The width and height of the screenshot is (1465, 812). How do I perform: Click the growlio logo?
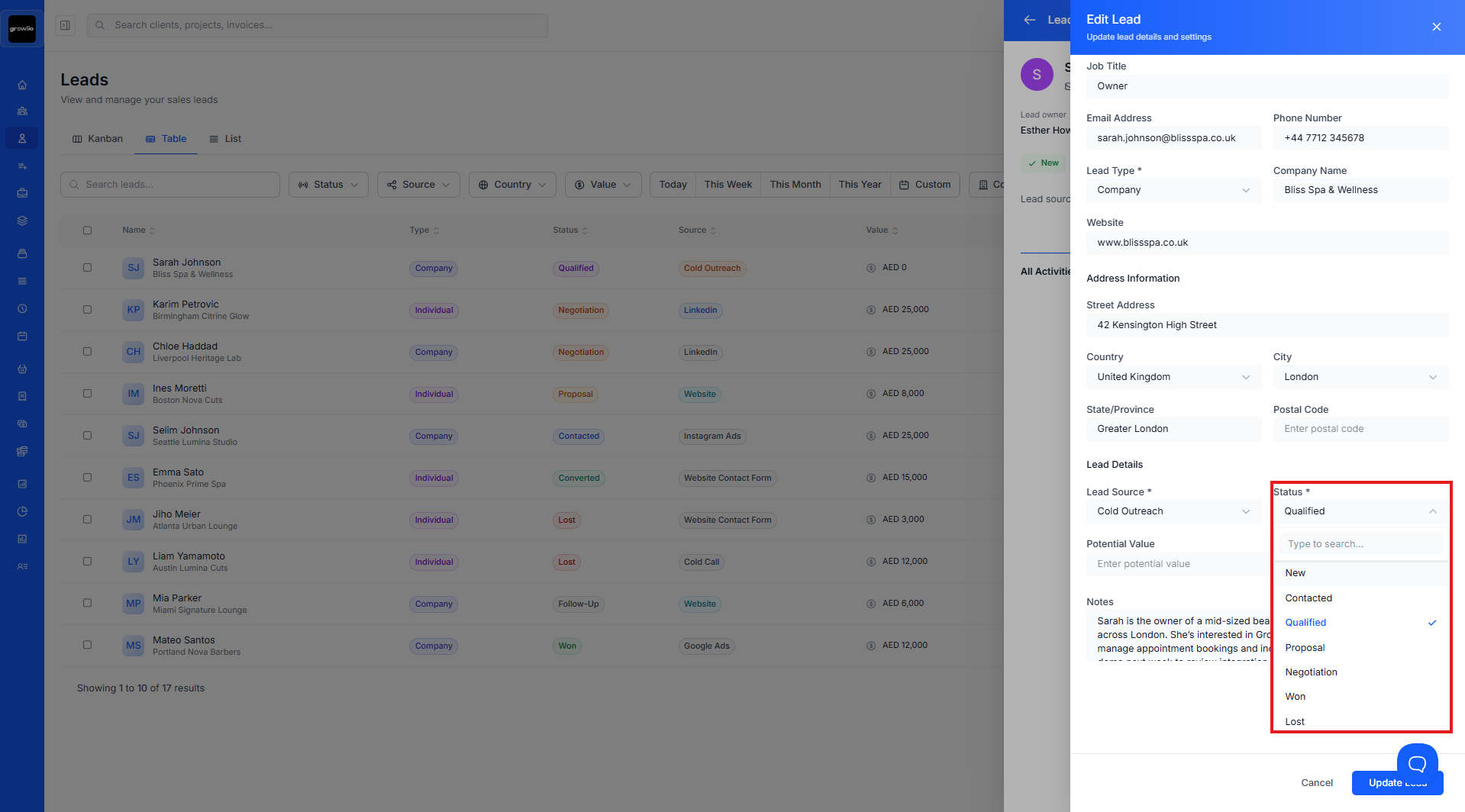pos(22,29)
